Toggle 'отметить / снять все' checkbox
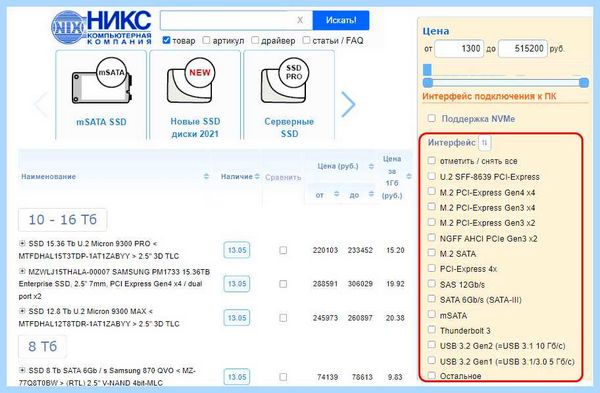This screenshot has width=600, height=393. click(x=432, y=160)
